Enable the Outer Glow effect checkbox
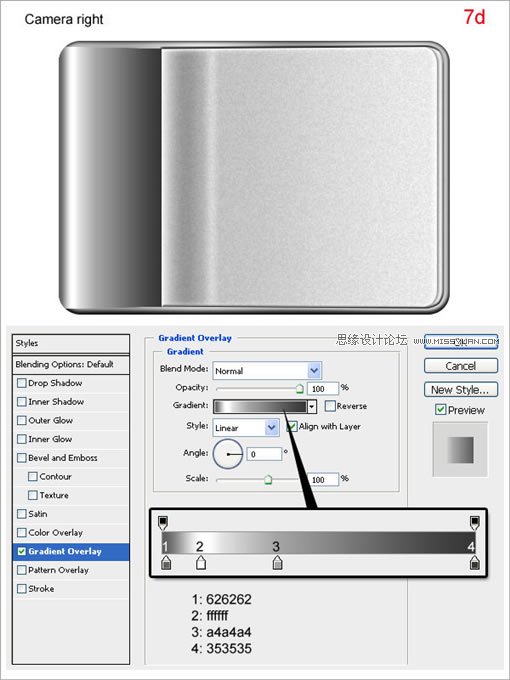This screenshot has width=510, height=680. pyautogui.click(x=22, y=421)
